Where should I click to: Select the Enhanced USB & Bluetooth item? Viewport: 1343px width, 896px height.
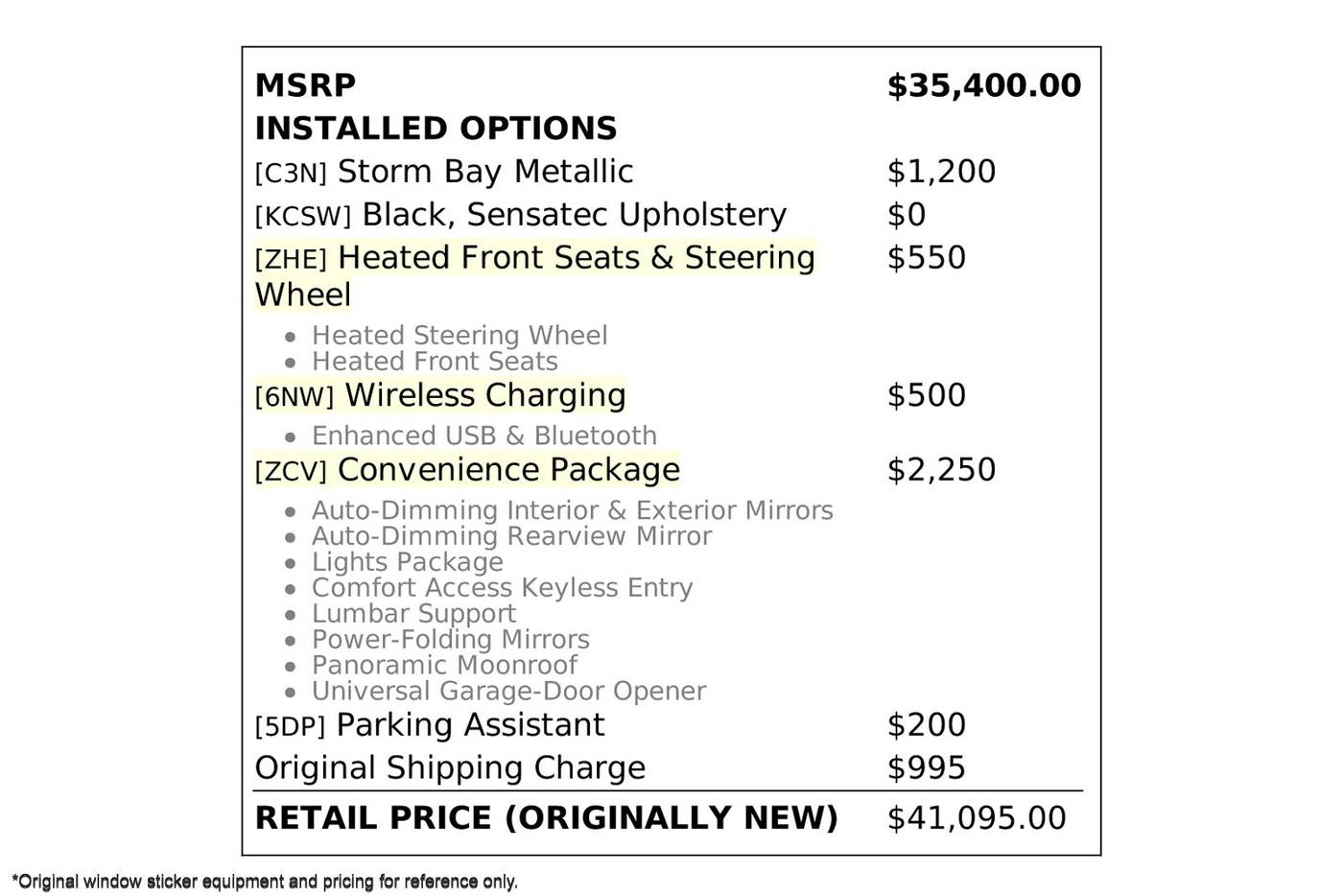click(x=484, y=436)
